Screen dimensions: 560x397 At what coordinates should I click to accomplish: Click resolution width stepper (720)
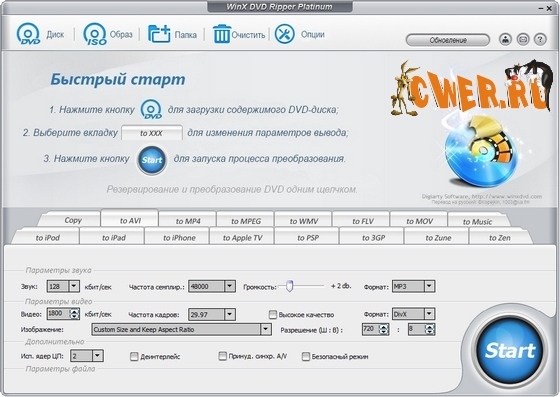[x=375, y=329]
